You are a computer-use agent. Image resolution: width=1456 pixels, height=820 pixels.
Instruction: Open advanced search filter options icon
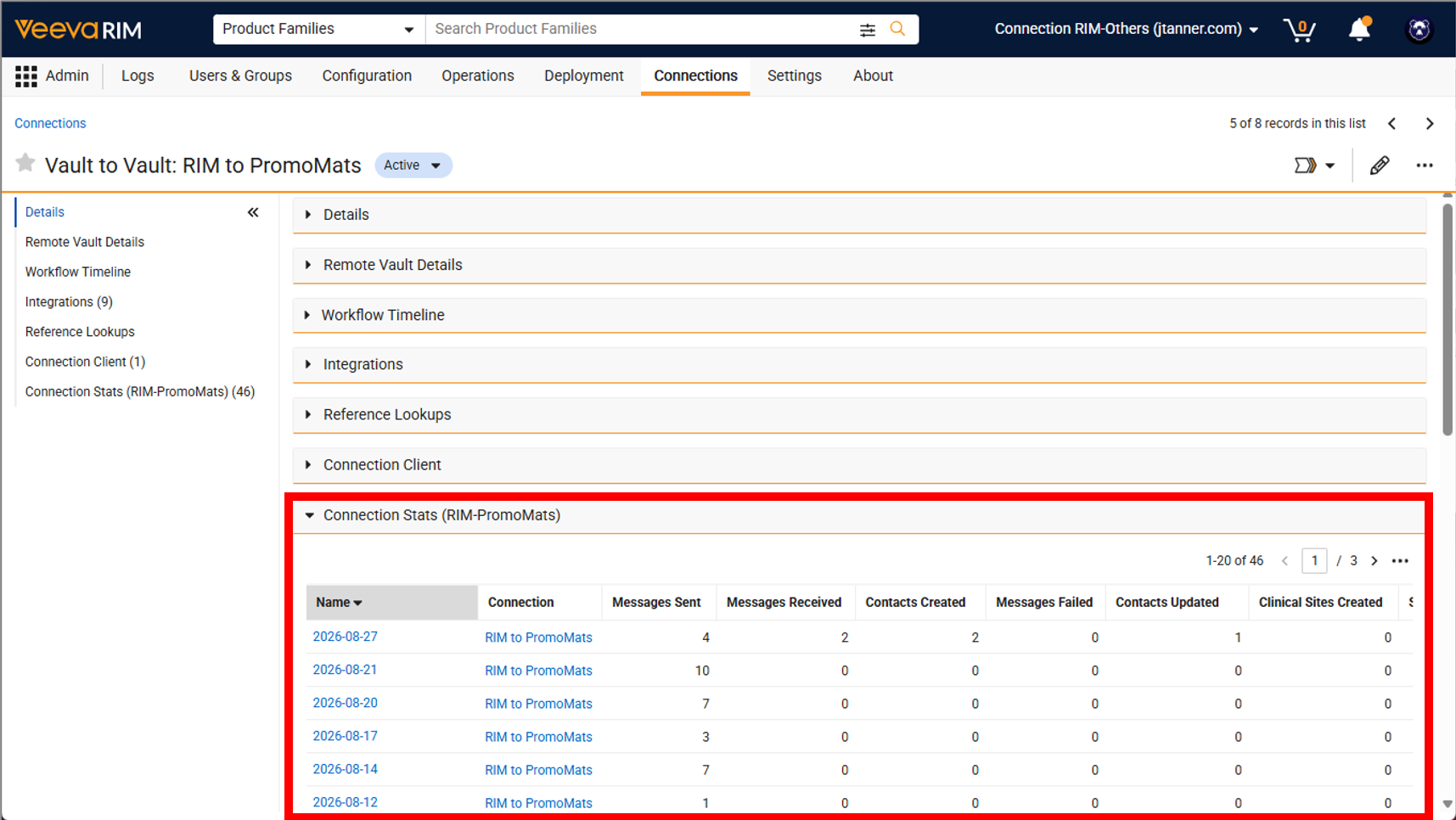(x=867, y=30)
